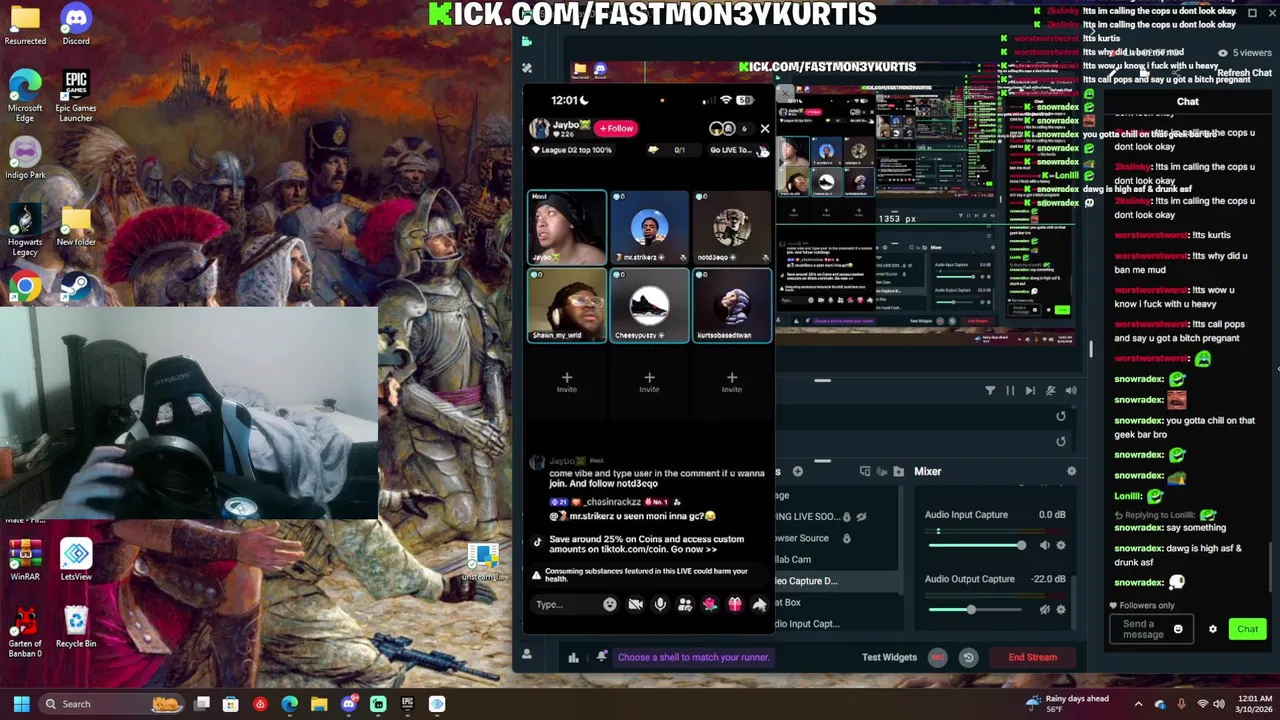
Task: Adjust Audio Output Capture volume slider
Action: click(x=976, y=609)
